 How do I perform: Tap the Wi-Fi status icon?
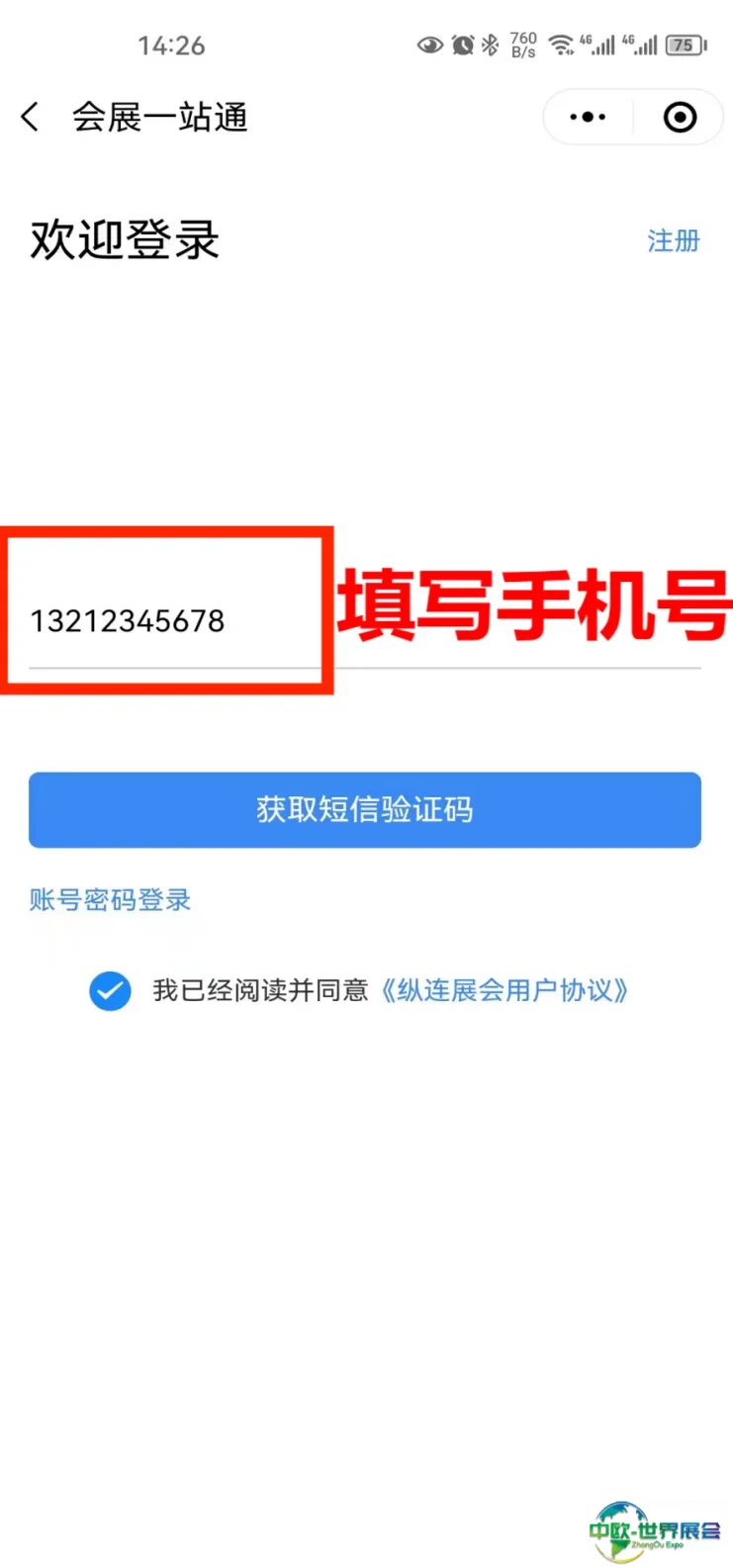[562, 45]
